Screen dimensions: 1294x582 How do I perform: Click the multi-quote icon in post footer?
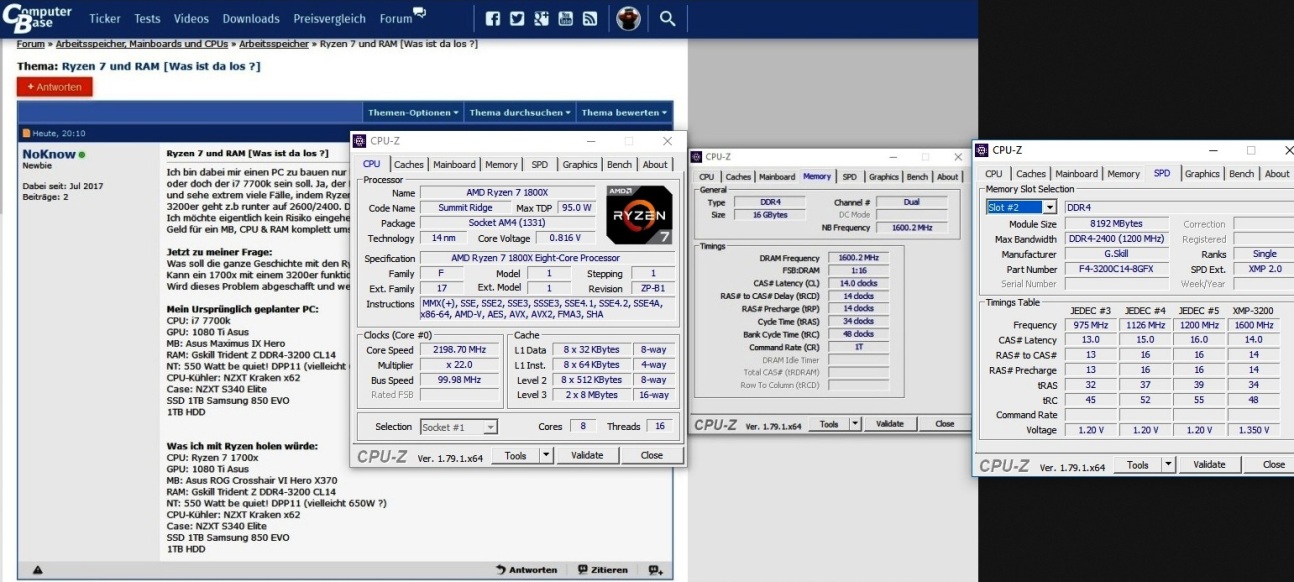pos(655,570)
